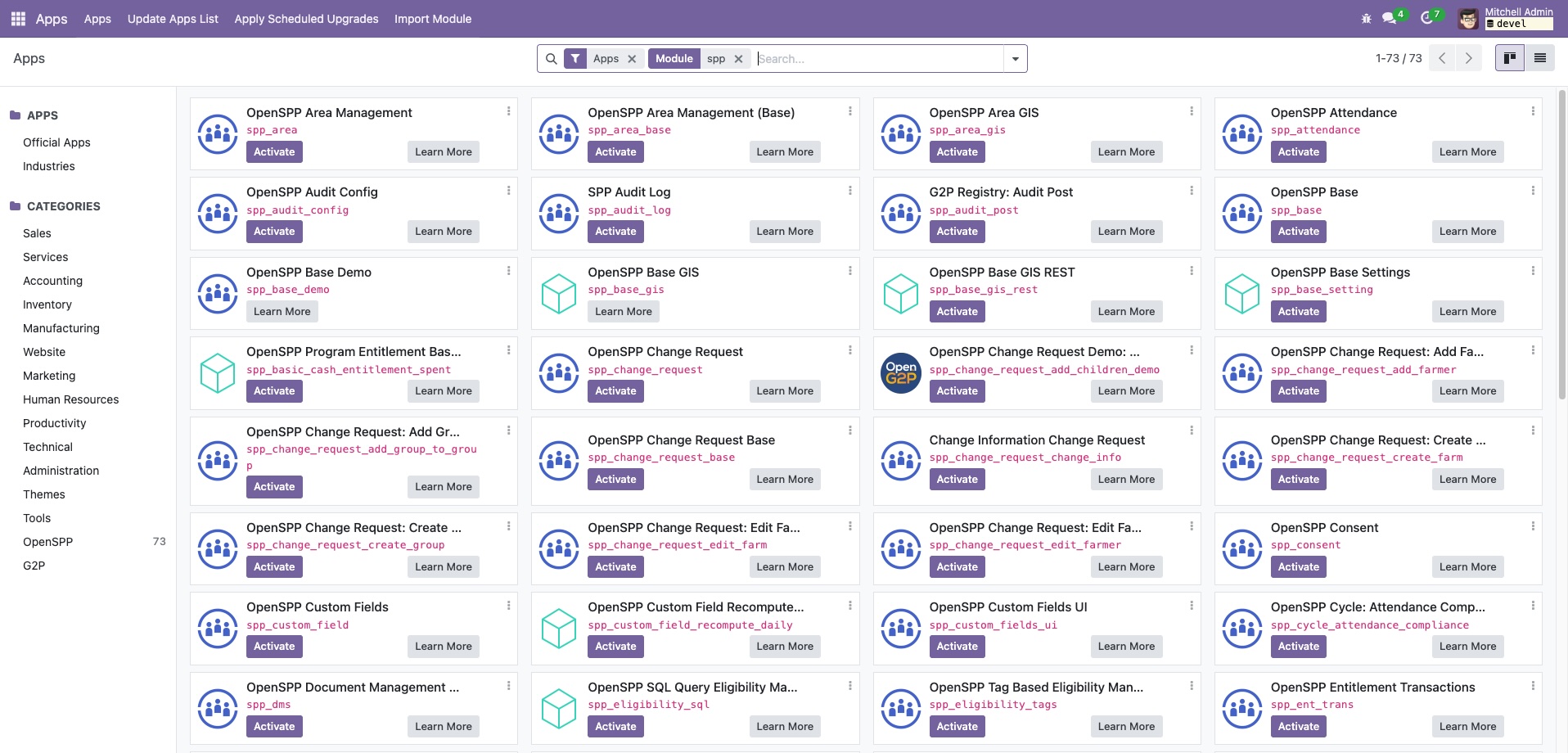The width and height of the screenshot is (1568, 753).
Task: Select the OpenSPP category showing 73 modules
Action: (x=47, y=541)
